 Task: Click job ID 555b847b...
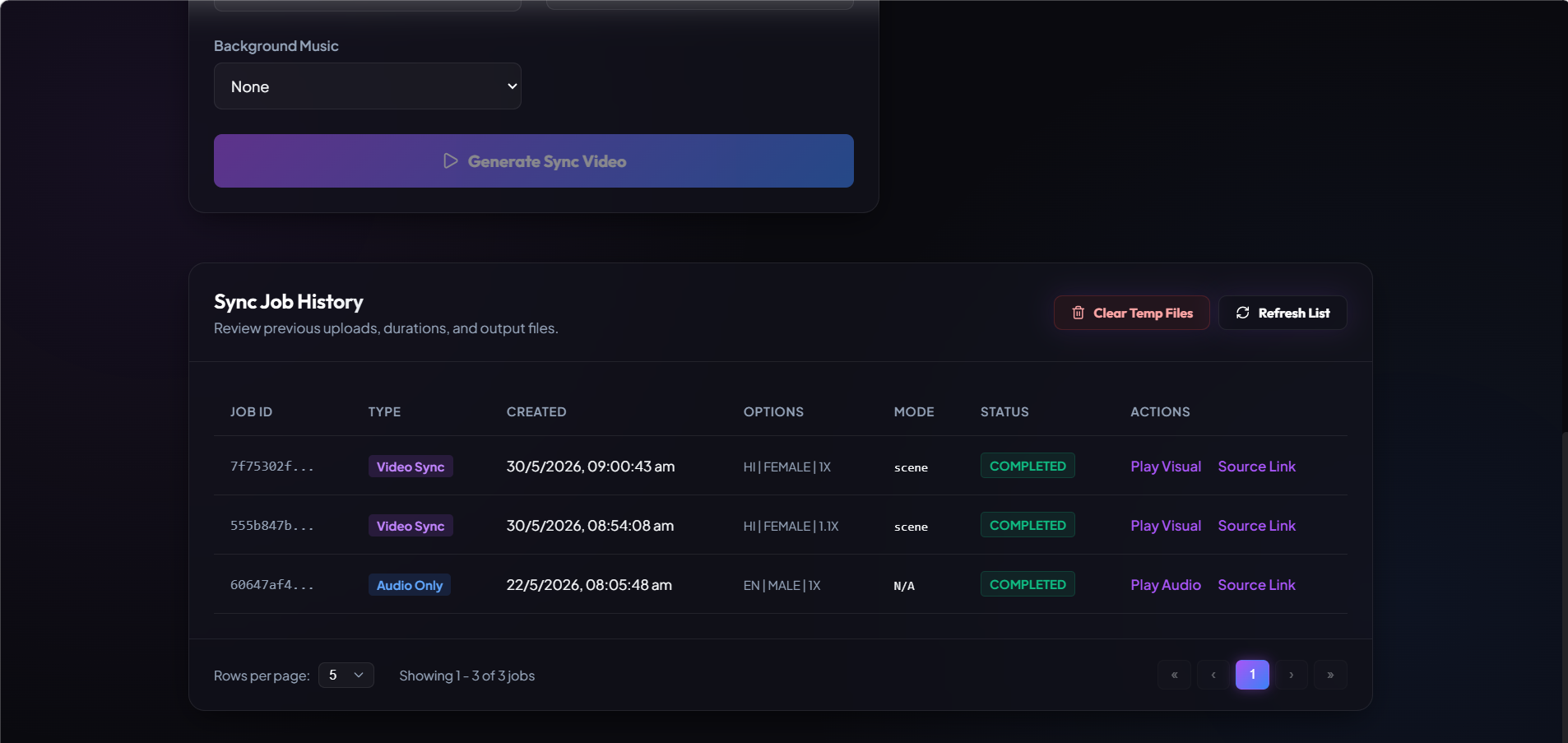pyautogui.click(x=271, y=526)
